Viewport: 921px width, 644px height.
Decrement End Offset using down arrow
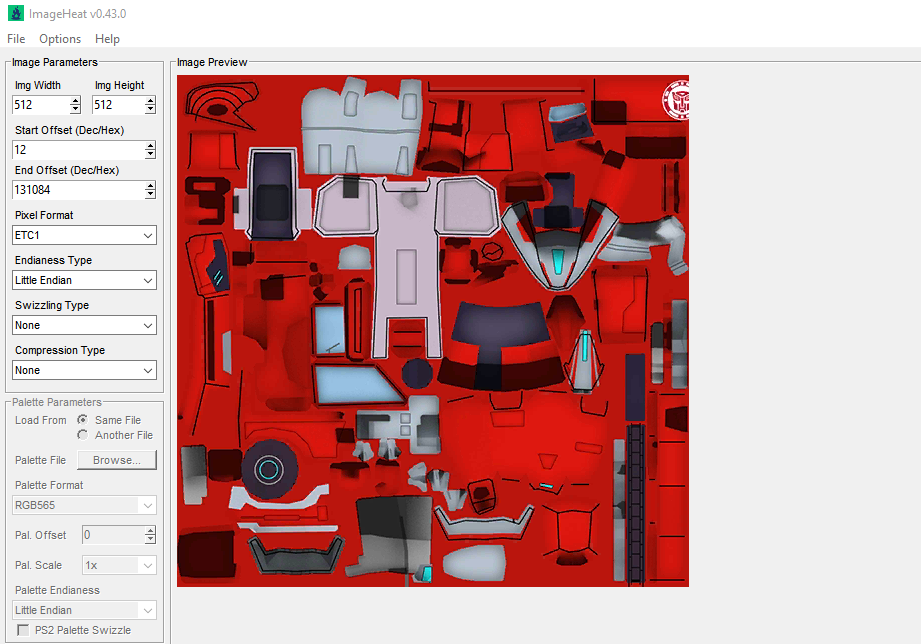pyautogui.click(x=150, y=194)
